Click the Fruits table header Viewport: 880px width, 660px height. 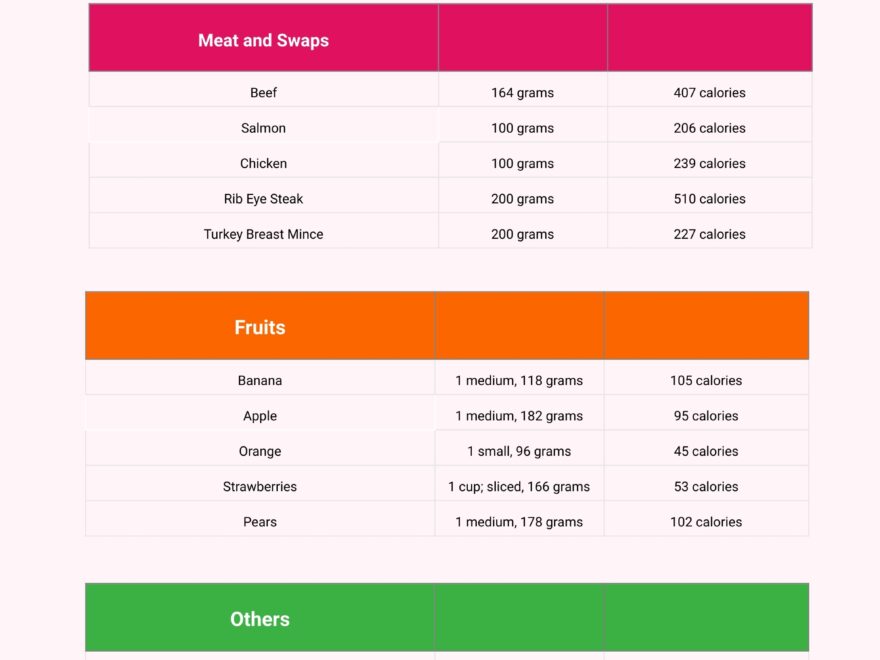260,327
